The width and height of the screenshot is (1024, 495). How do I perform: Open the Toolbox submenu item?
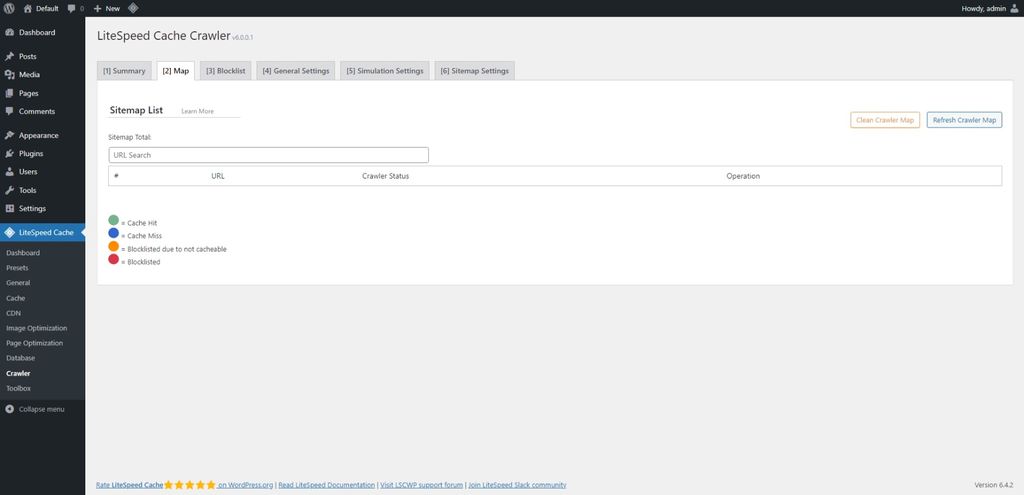pos(18,389)
